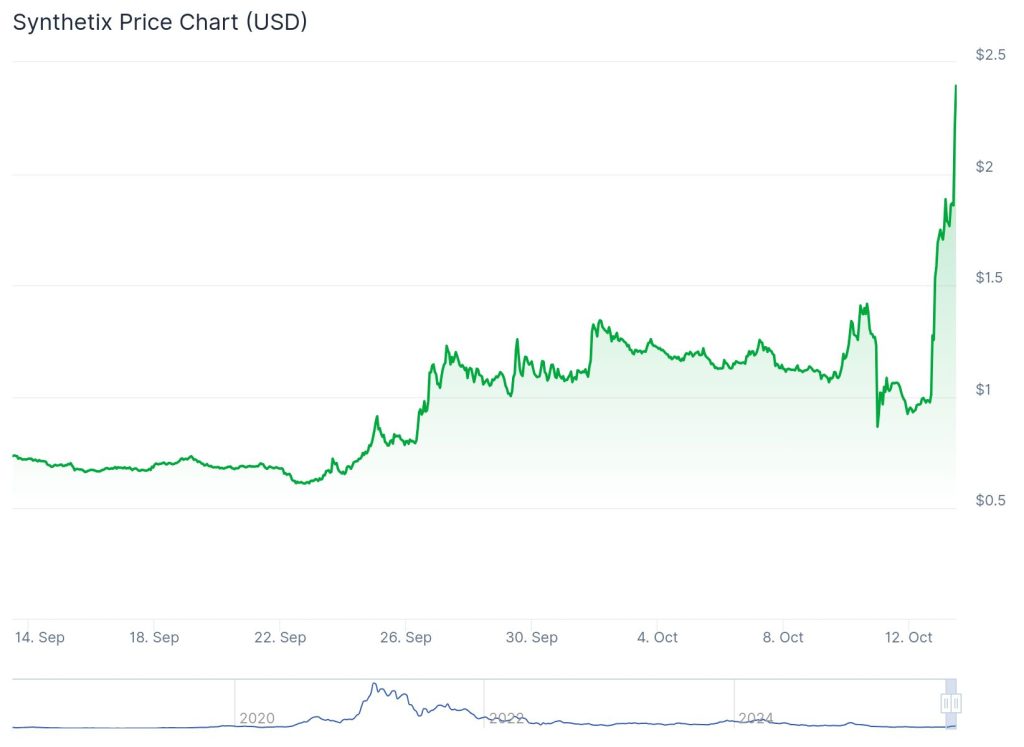Select the 18. Sep date label
Image resolution: width=1024 pixels, height=747 pixels.
(154, 637)
